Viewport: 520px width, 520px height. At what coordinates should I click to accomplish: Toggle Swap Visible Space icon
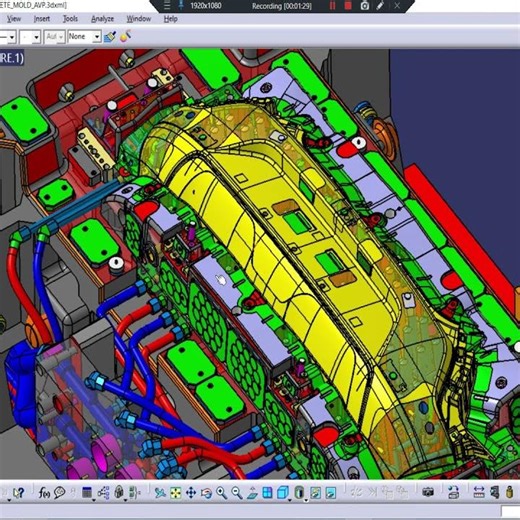tap(331, 493)
